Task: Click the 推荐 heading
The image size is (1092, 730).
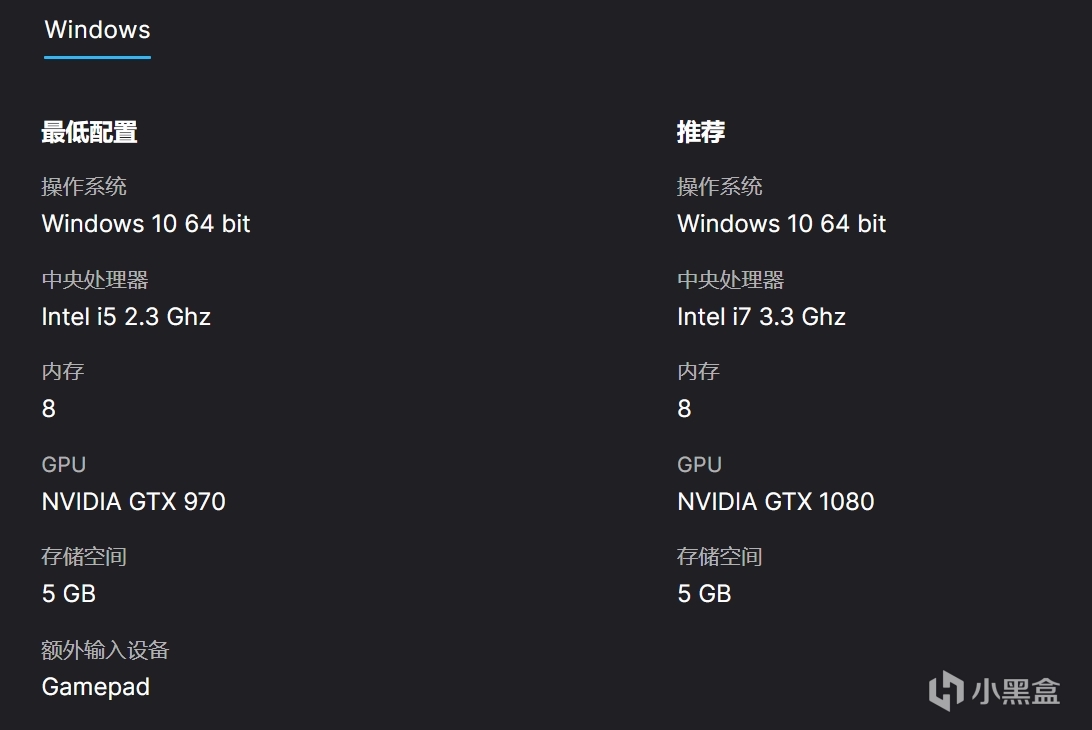Action: (701, 132)
